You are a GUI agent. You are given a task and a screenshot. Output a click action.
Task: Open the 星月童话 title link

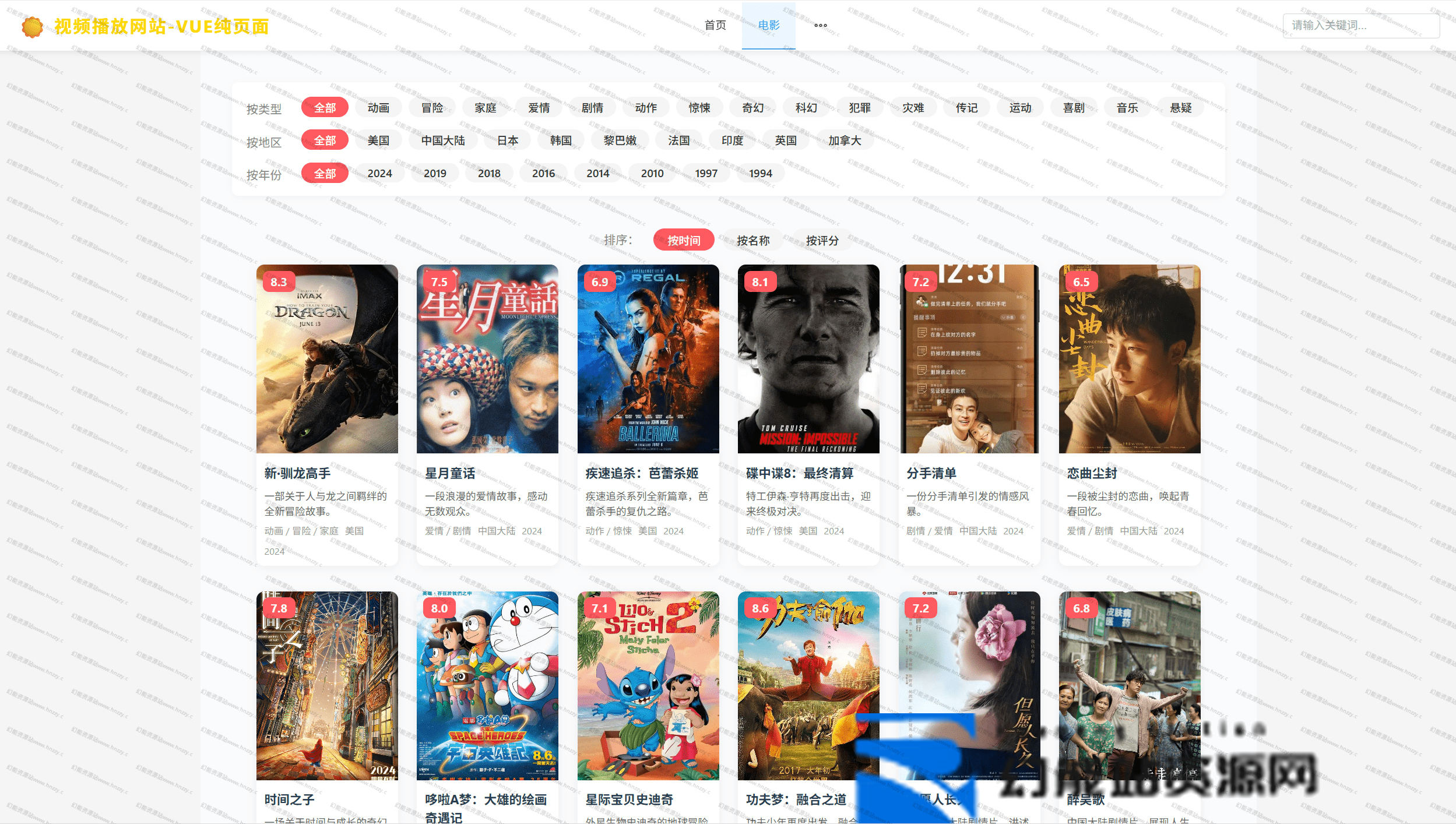coord(450,473)
